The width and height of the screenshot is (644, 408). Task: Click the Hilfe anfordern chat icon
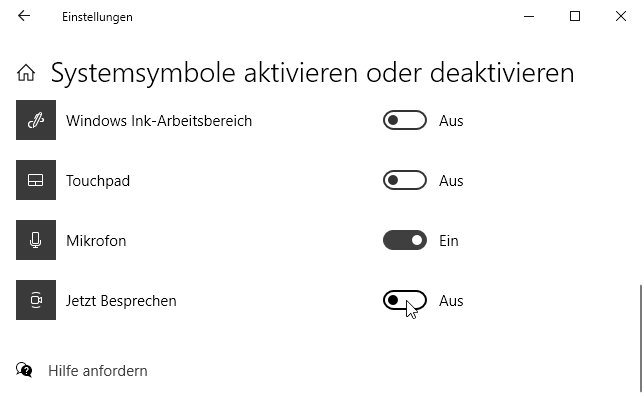click(24, 370)
